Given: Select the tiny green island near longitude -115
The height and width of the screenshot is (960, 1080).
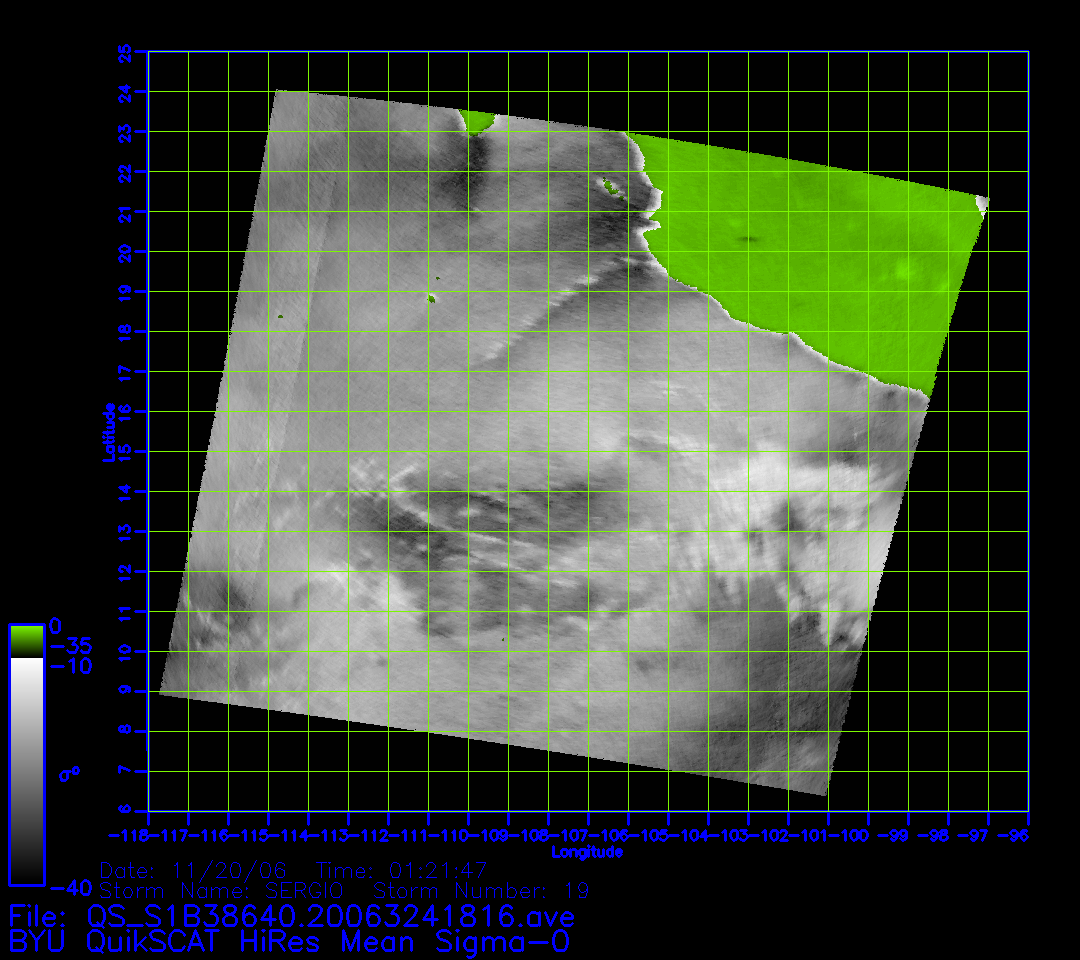Looking at the screenshot, I should pyautogui.click(x=281, y=317).
